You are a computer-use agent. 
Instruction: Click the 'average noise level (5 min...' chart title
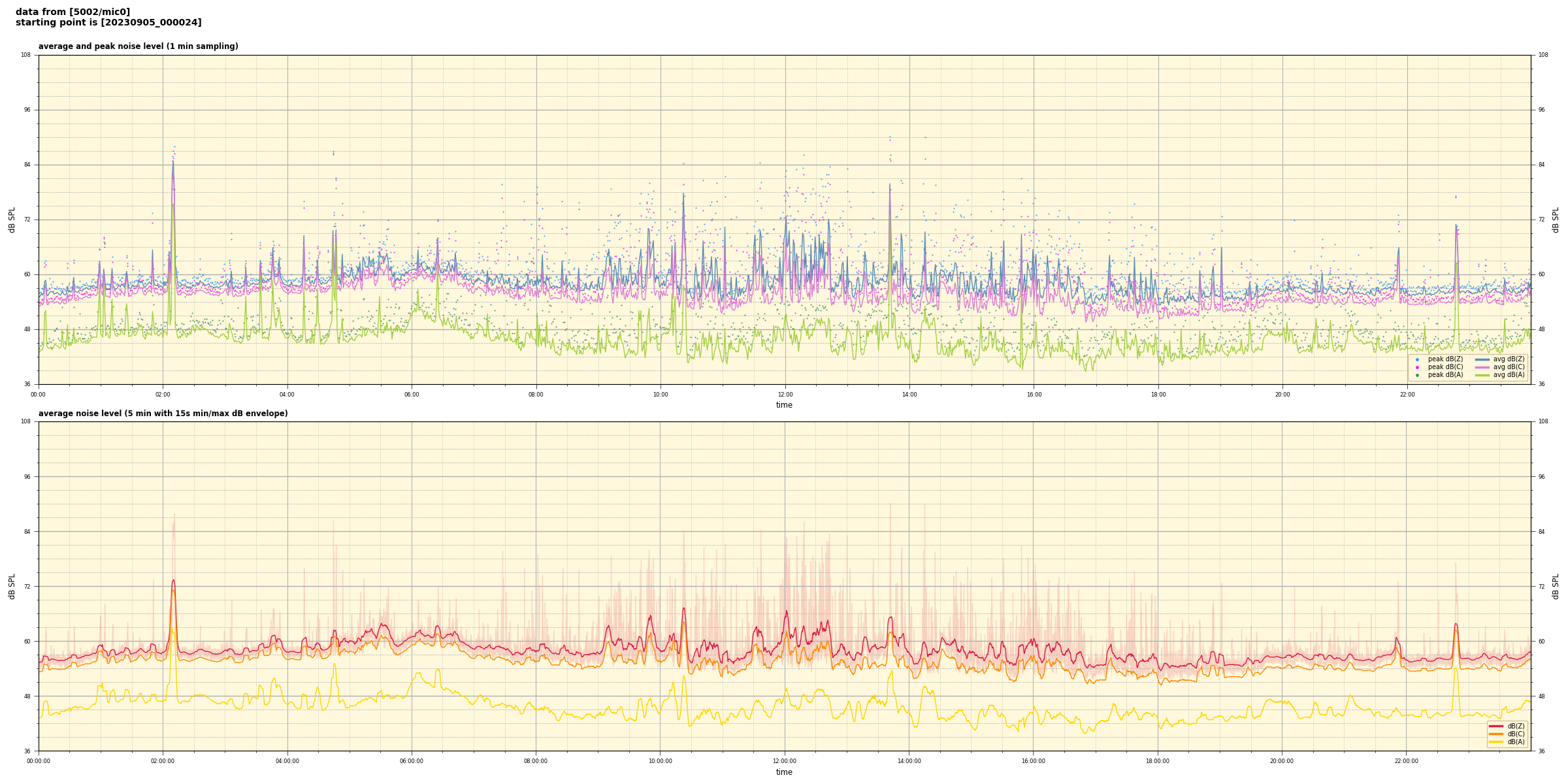tap(163, 414)
